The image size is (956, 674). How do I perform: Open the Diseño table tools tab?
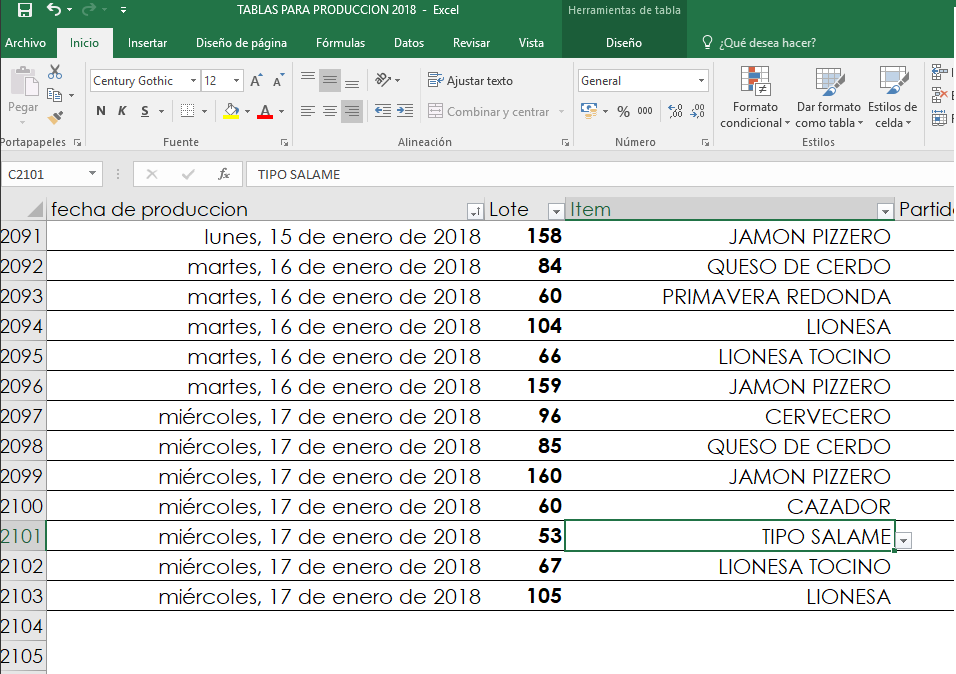pos(623,43)
